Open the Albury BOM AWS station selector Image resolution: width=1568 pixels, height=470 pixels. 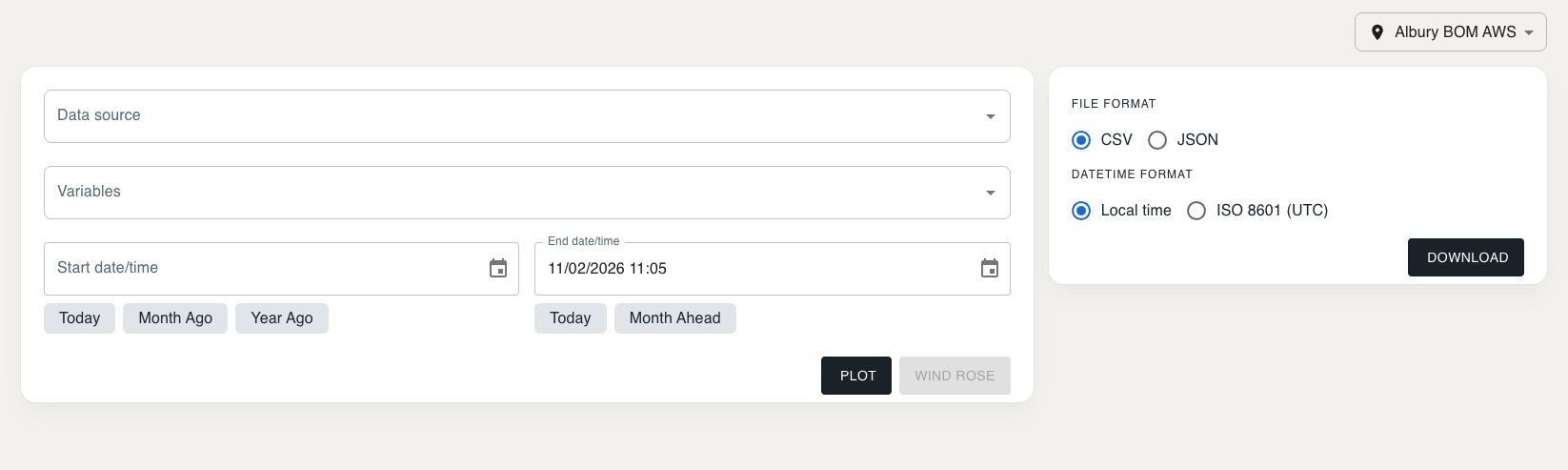(1451, 32)
